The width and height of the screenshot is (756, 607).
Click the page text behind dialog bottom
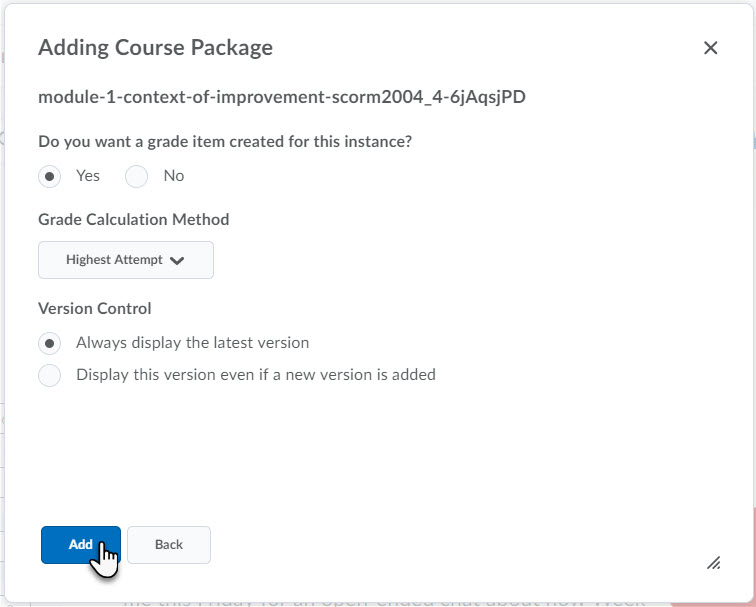click(383, 602)
